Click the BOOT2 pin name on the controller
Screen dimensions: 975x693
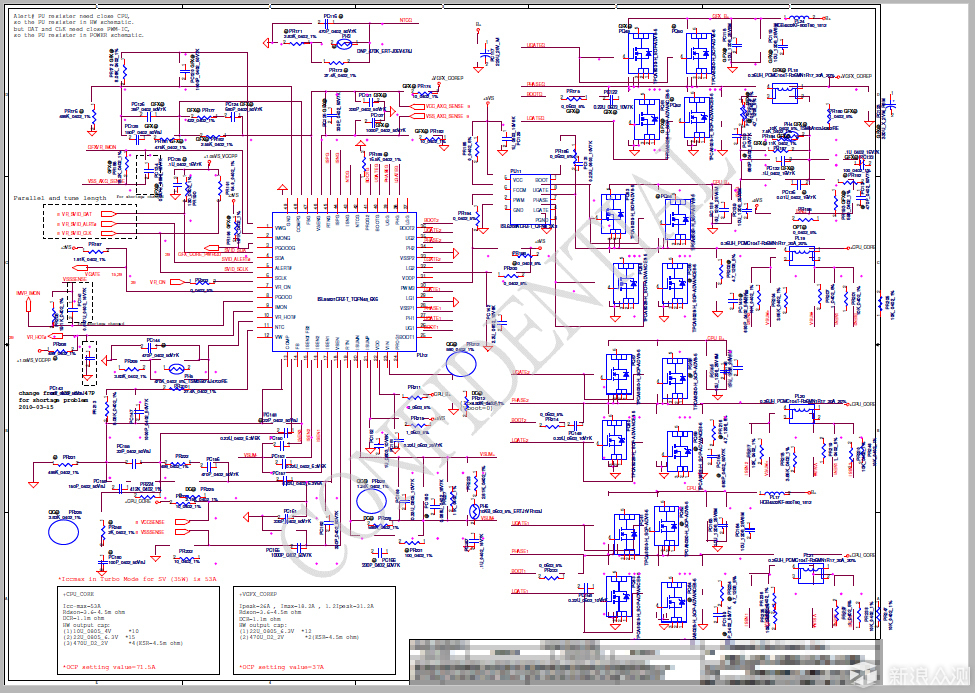pyautogui.click(x=407, y=228)
